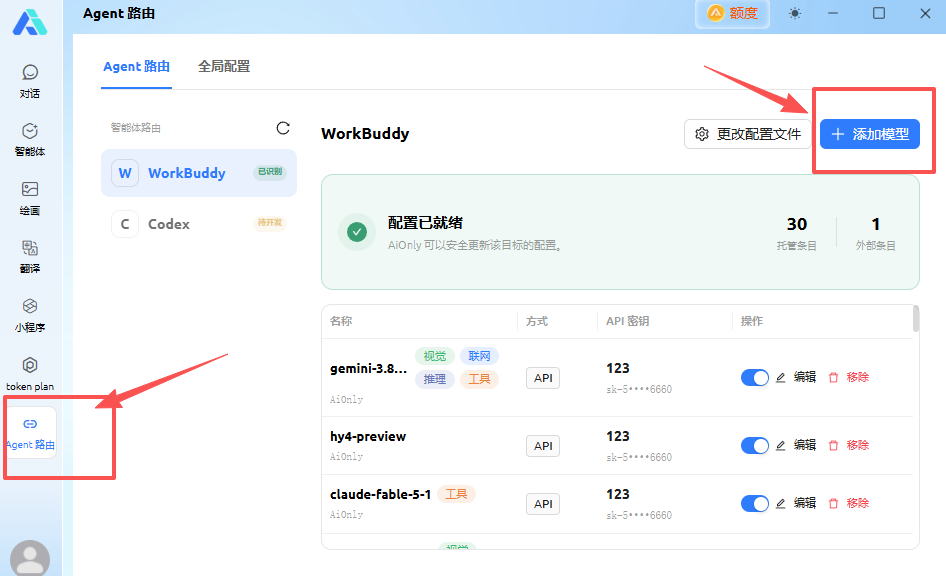946x576 pixels.
Task: Click the 推理 tag on gemini-3.8 row
Action: point(434,379)
